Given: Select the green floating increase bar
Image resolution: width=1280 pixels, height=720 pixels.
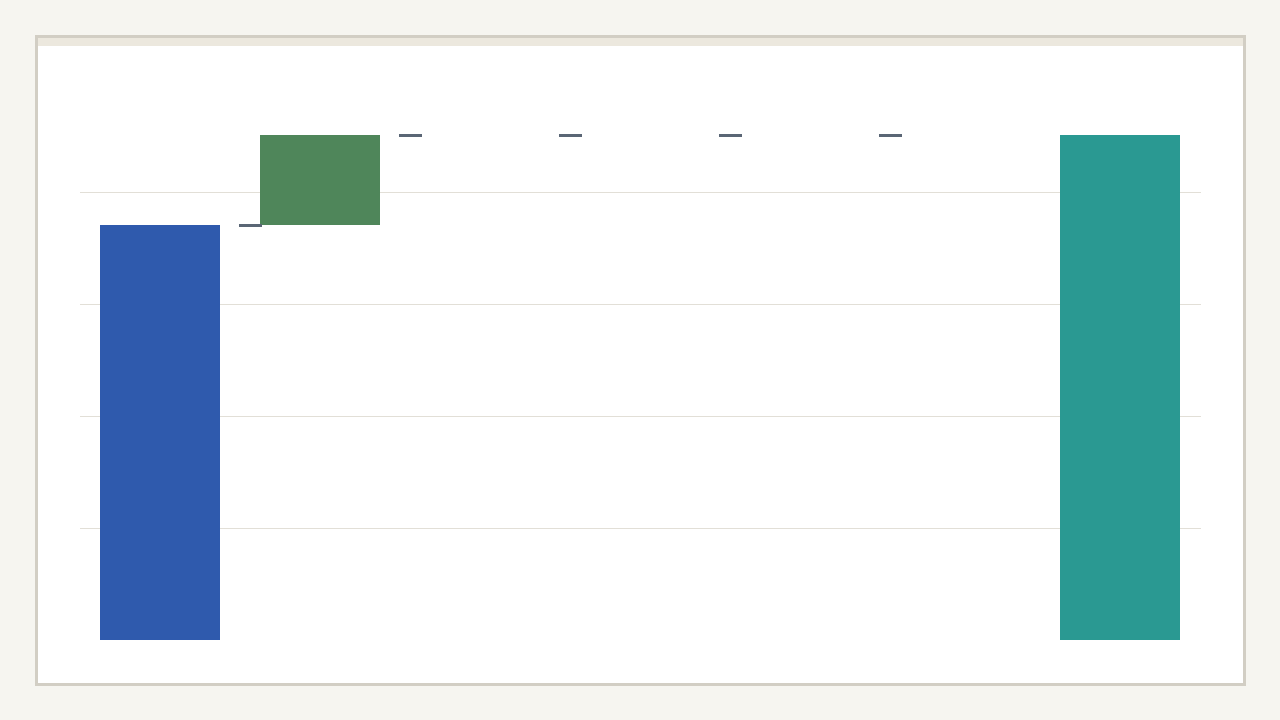Looking at the screenshot, I should pyautogui.click(x=320, y=180).
